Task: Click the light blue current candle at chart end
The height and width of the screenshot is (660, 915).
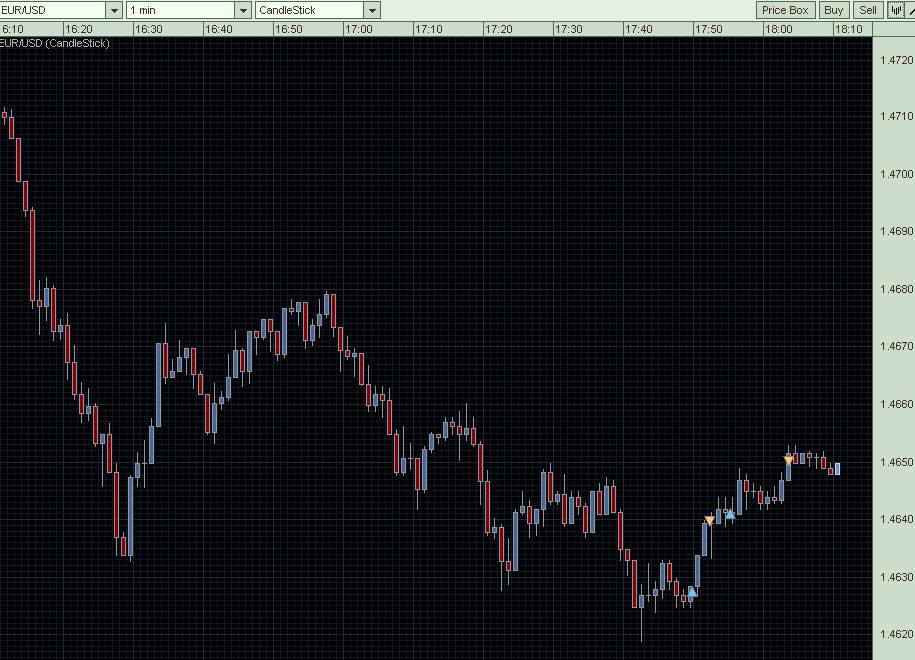Action: [x=837, y=469]
